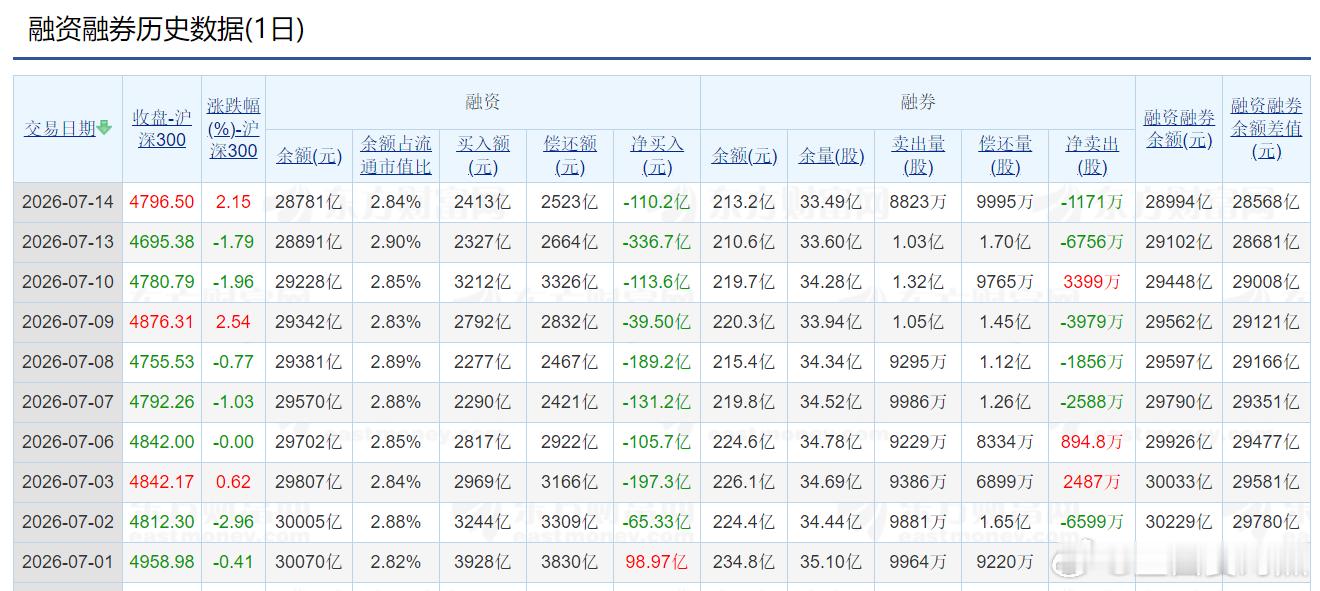Sort by 偿还量(股) column header

click(x=1005, y=155)
